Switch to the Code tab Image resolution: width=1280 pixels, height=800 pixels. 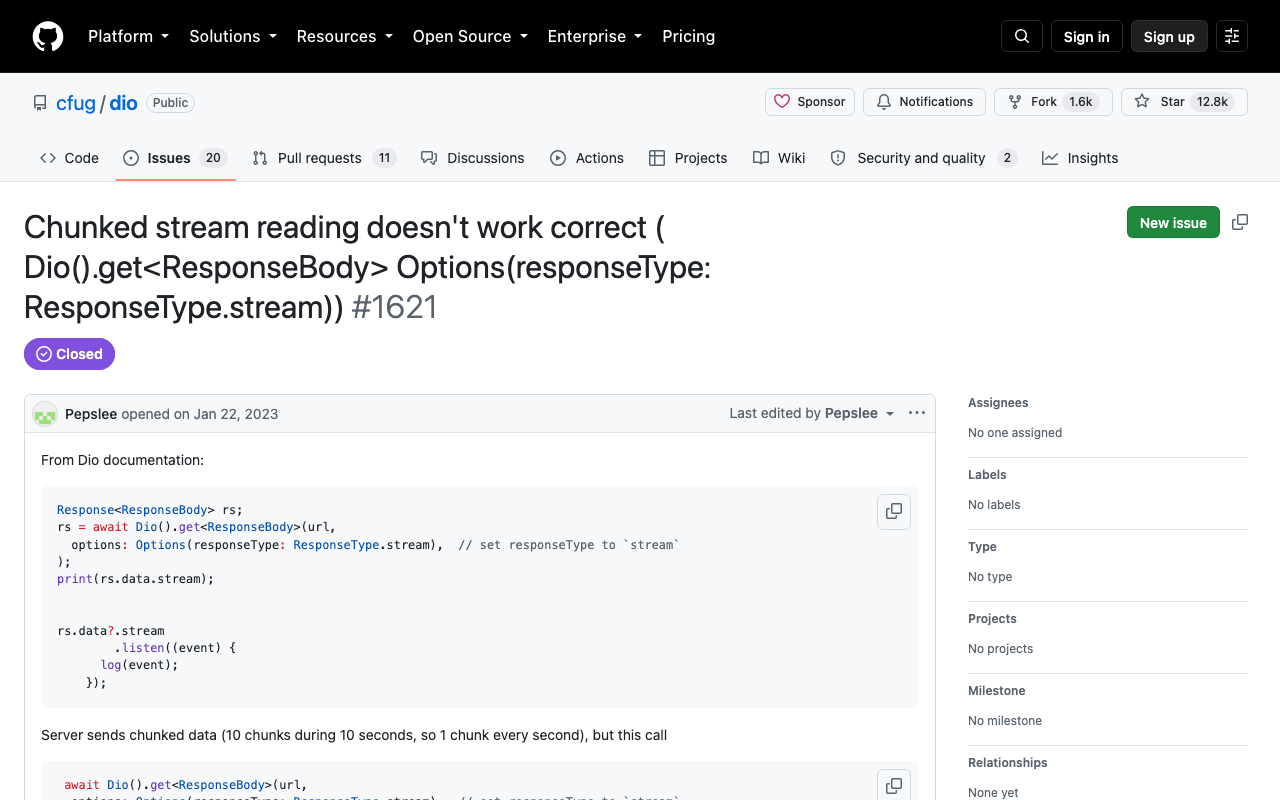pos(69,158)
